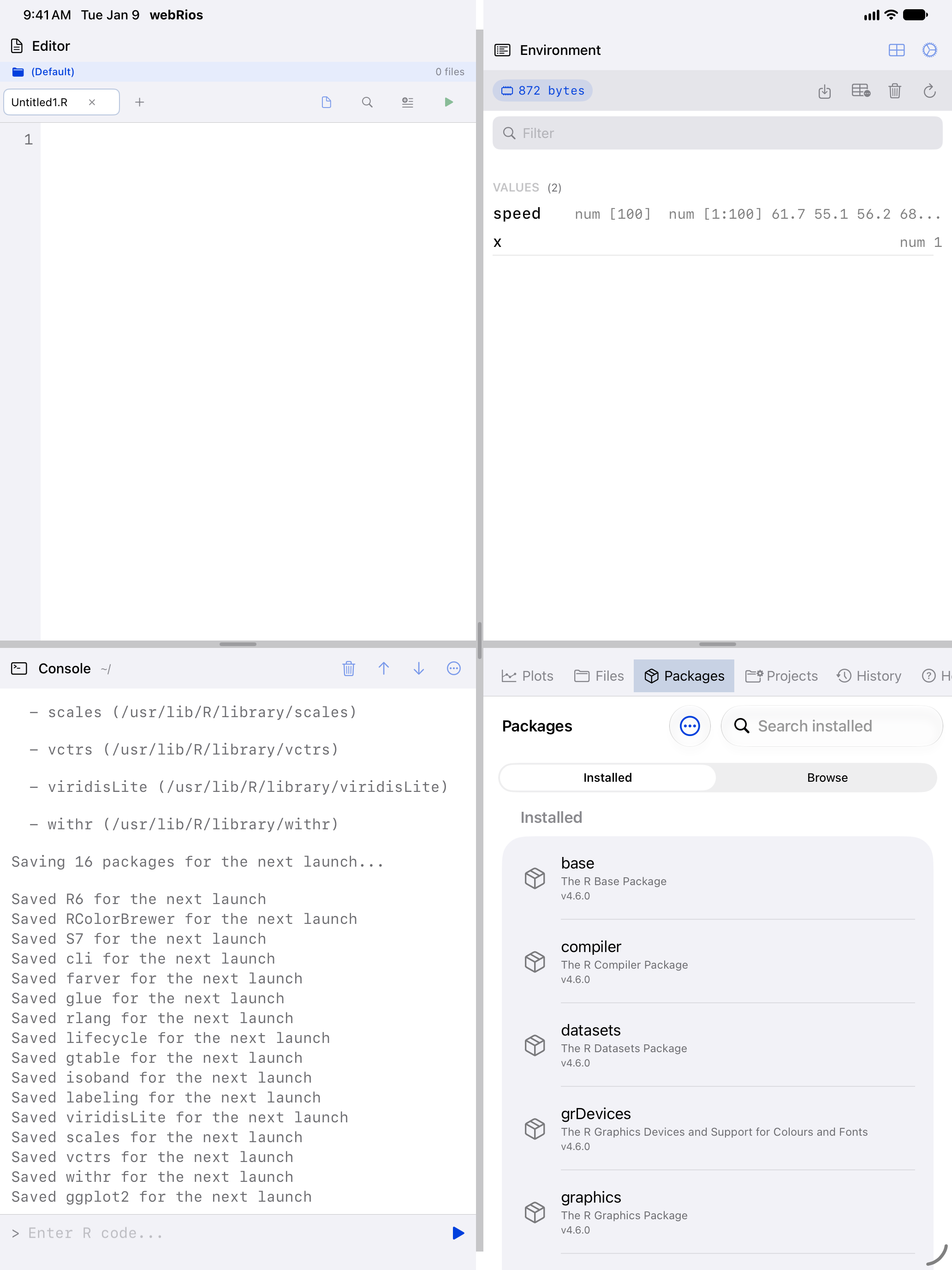Click the Search installed field
Image resolution: width=952 pixels, height=1270 pixels.
tap(832, 726)
